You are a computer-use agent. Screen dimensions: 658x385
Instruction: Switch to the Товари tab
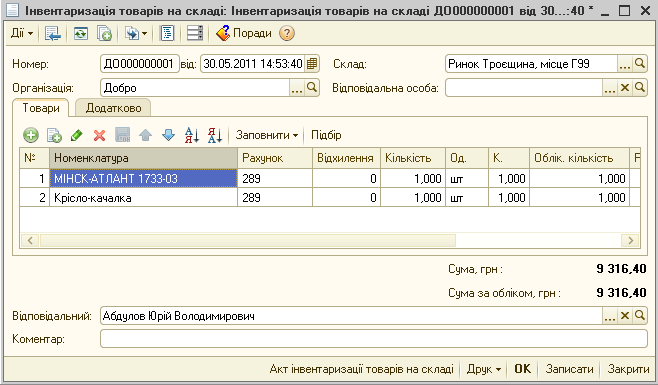tap(41, 108)
